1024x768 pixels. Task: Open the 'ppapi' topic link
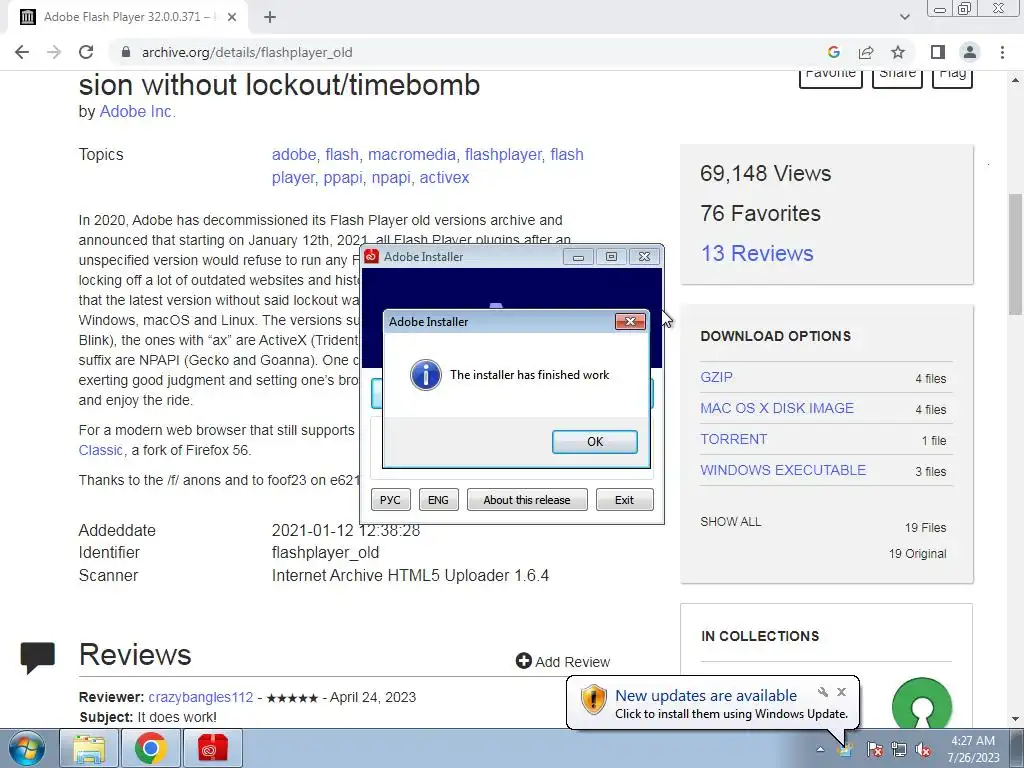tap(342, 178)
